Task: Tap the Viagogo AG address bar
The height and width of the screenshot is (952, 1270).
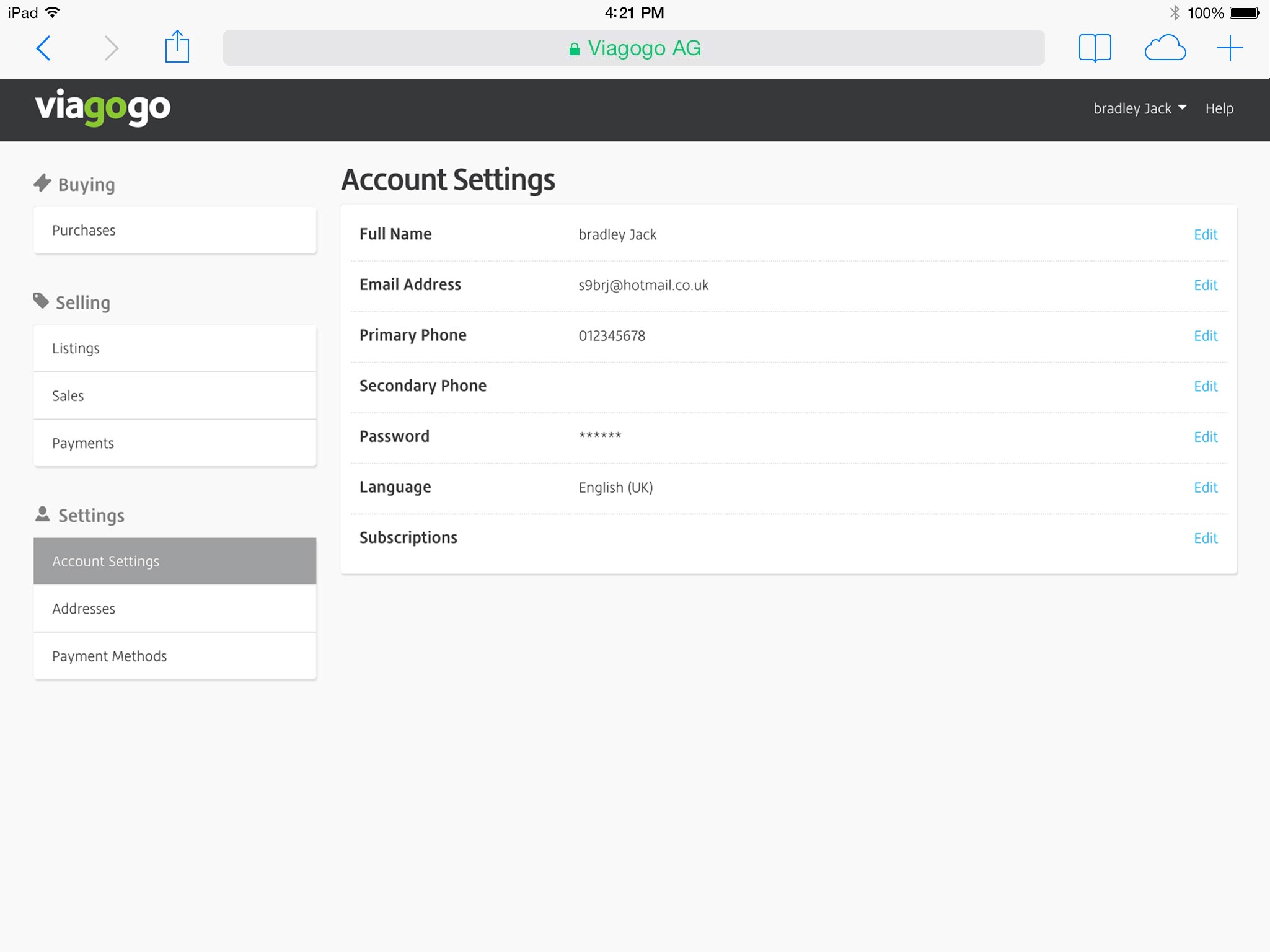Action: [x=633, y=48]
